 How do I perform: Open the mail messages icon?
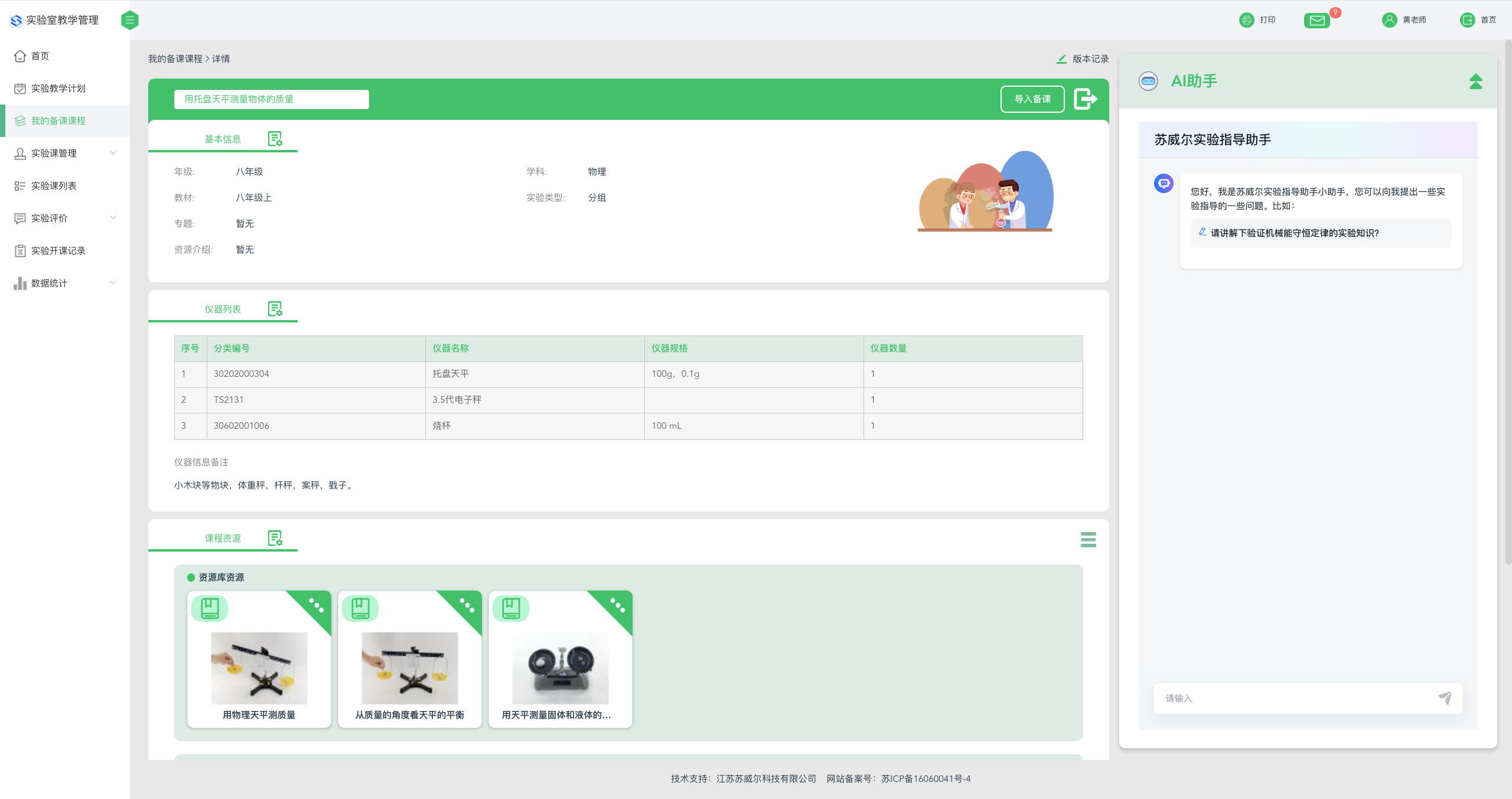coord(1317,21)
